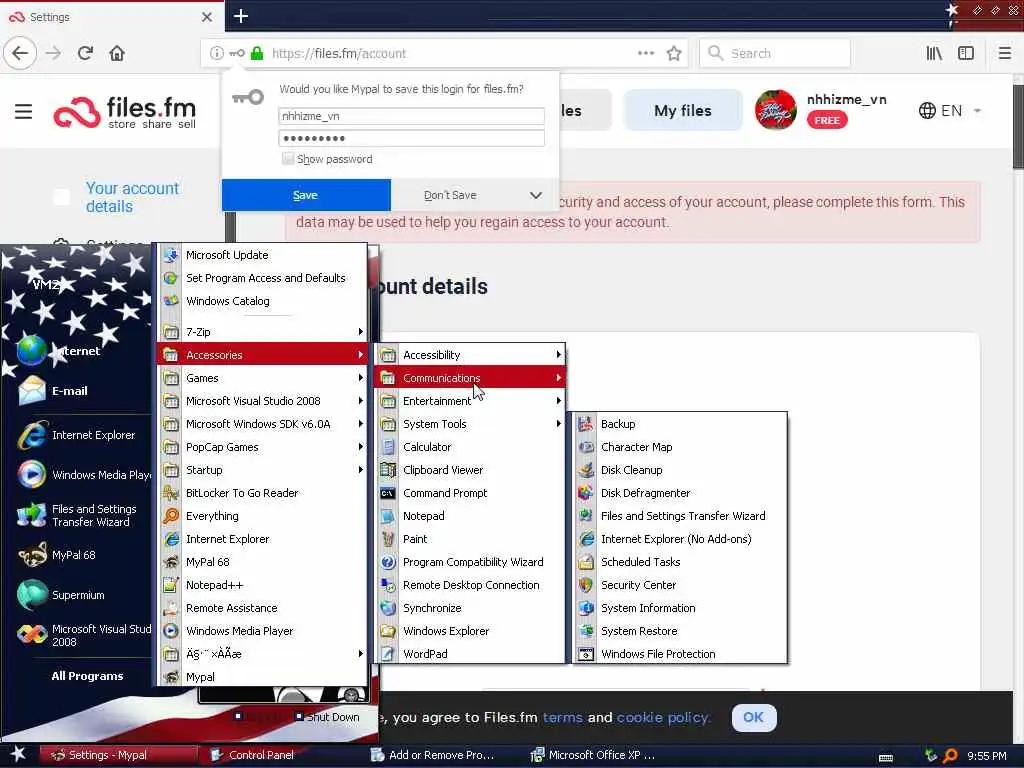Open the cookie policy link
Viewport: 1024px width, 768px height.
coord(662,717)
